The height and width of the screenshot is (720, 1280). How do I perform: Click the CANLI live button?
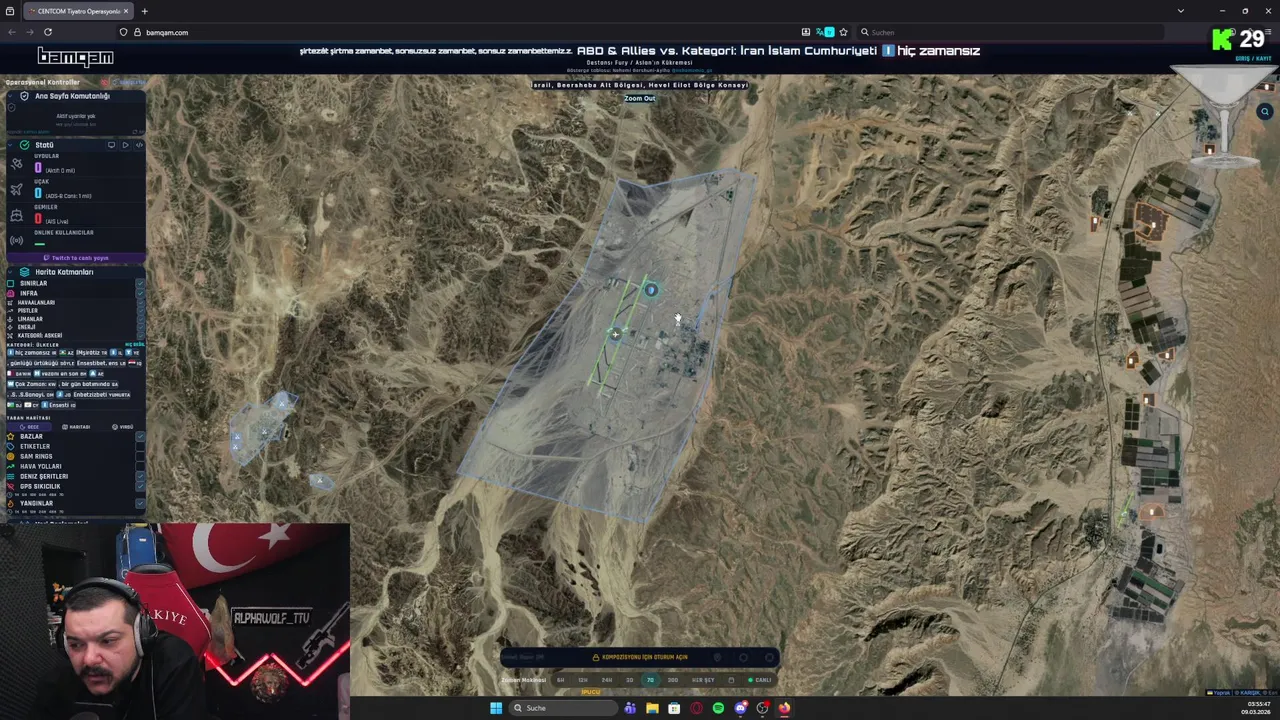click(759, 680)
